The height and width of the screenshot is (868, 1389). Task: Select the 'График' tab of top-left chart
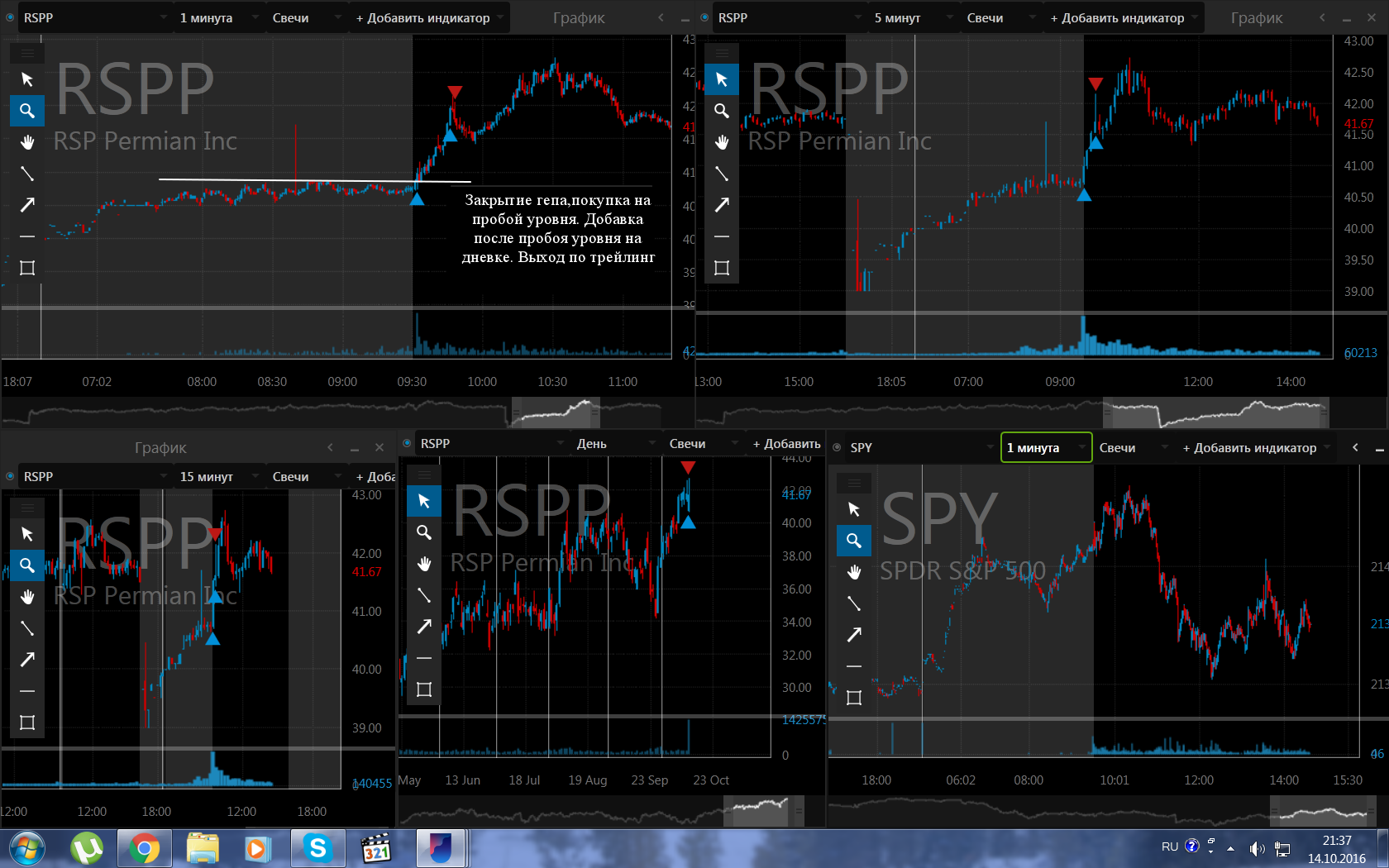(579, 17)
